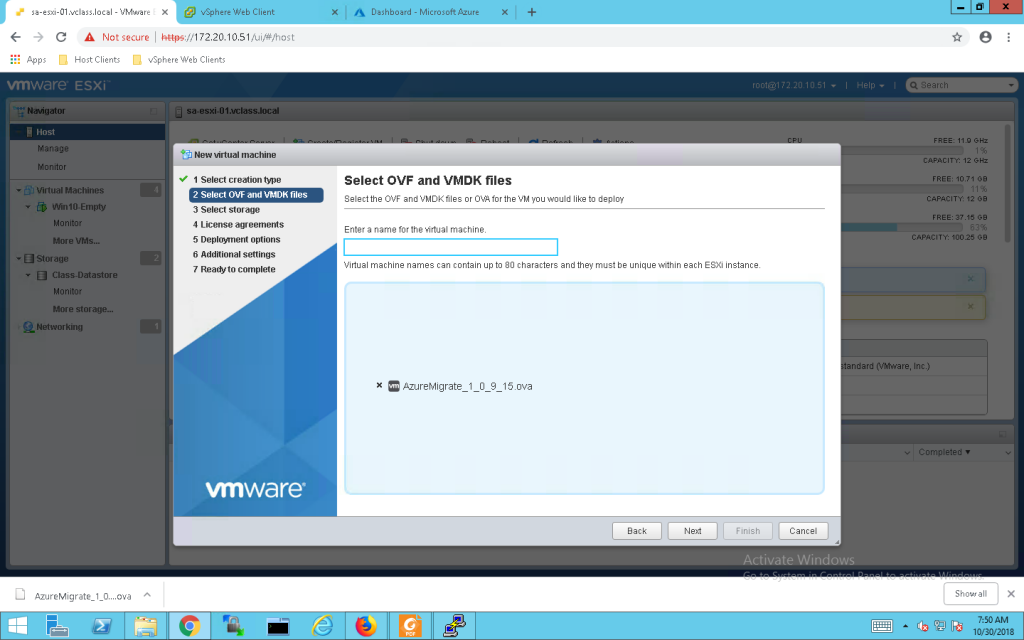Go to wizard step 7 Ready to complete
Screen dimensions: 1024x640
(x=234, y=270)
